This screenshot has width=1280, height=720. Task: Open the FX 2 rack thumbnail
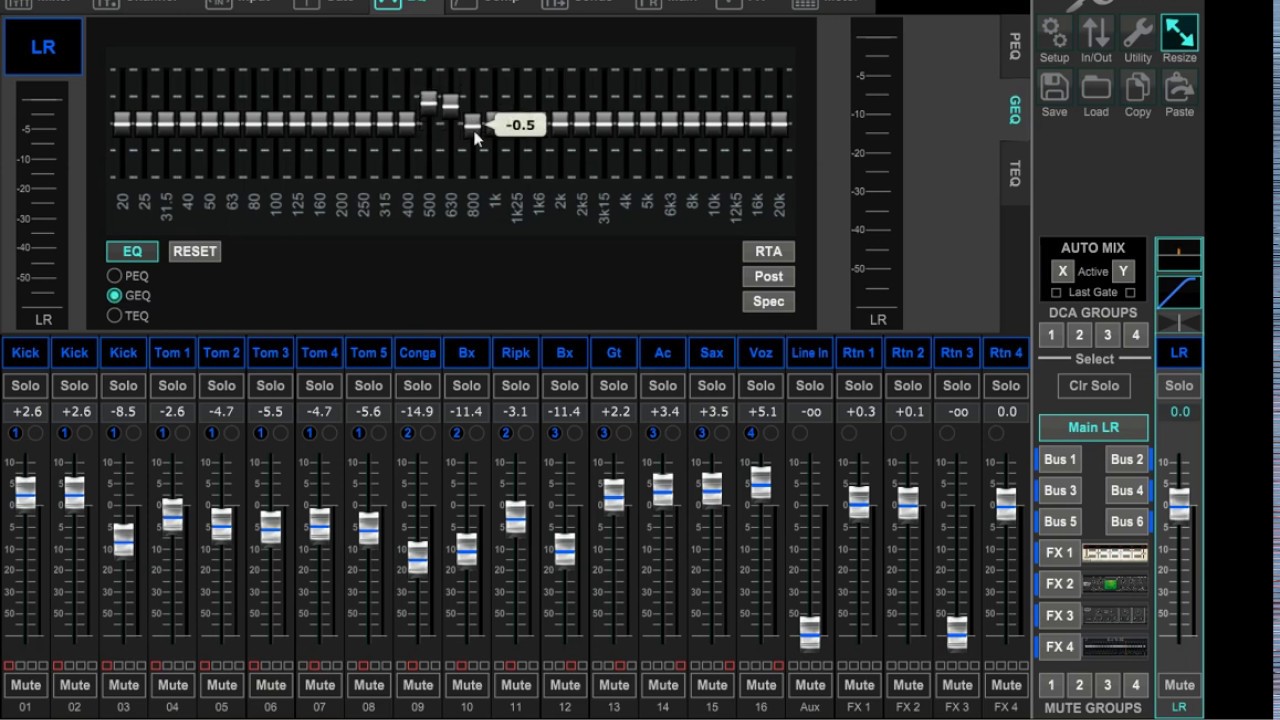pos(1115,584)
